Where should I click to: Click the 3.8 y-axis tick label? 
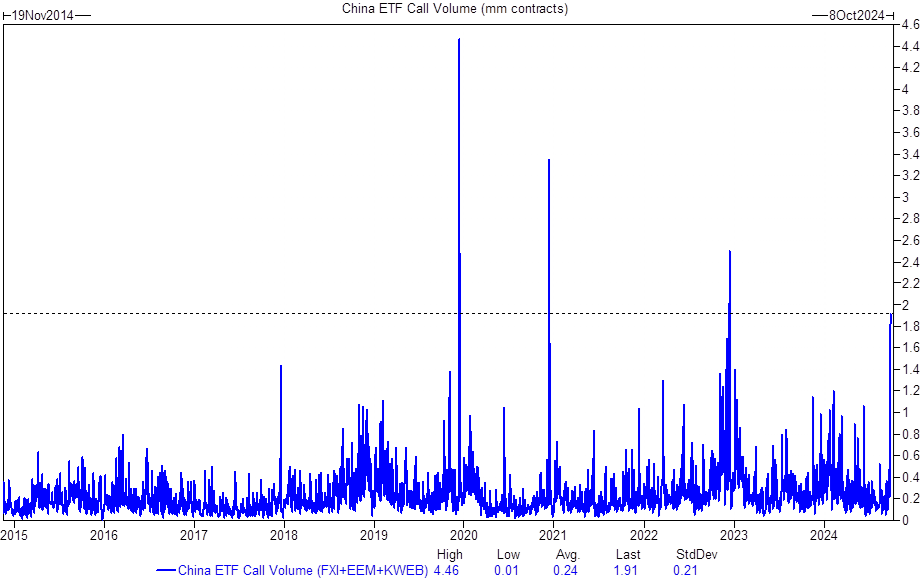click(911, 111)
